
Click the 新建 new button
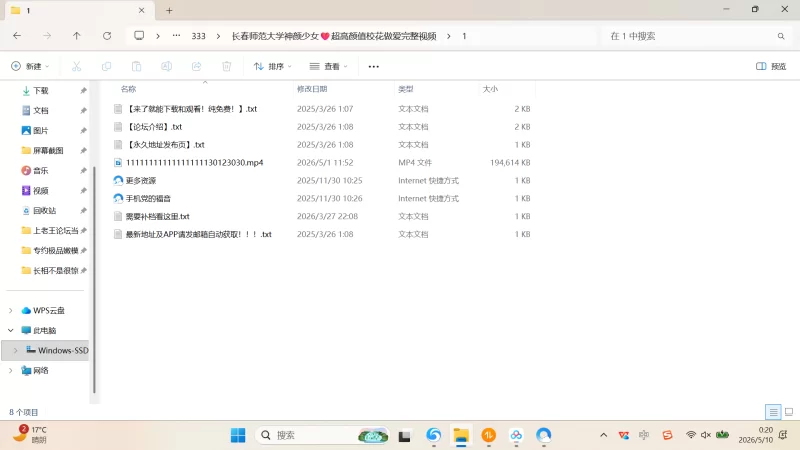coord(30,66)
